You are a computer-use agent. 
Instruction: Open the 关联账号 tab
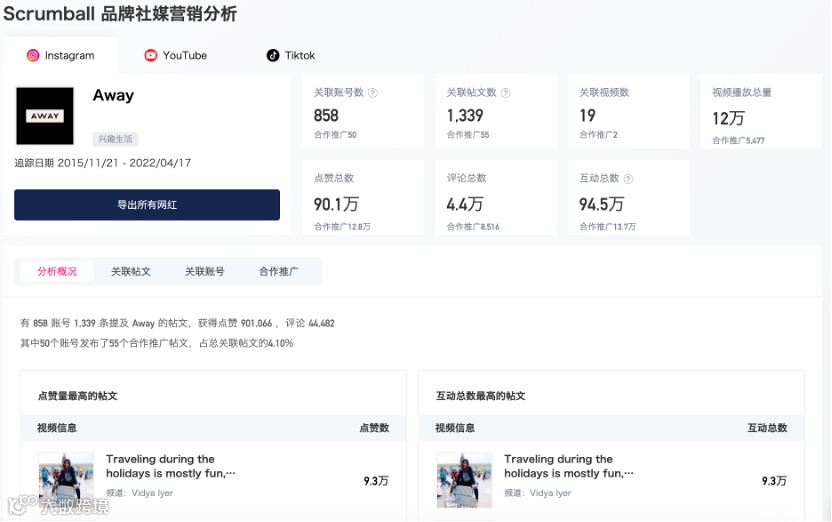tap(204, 272)
